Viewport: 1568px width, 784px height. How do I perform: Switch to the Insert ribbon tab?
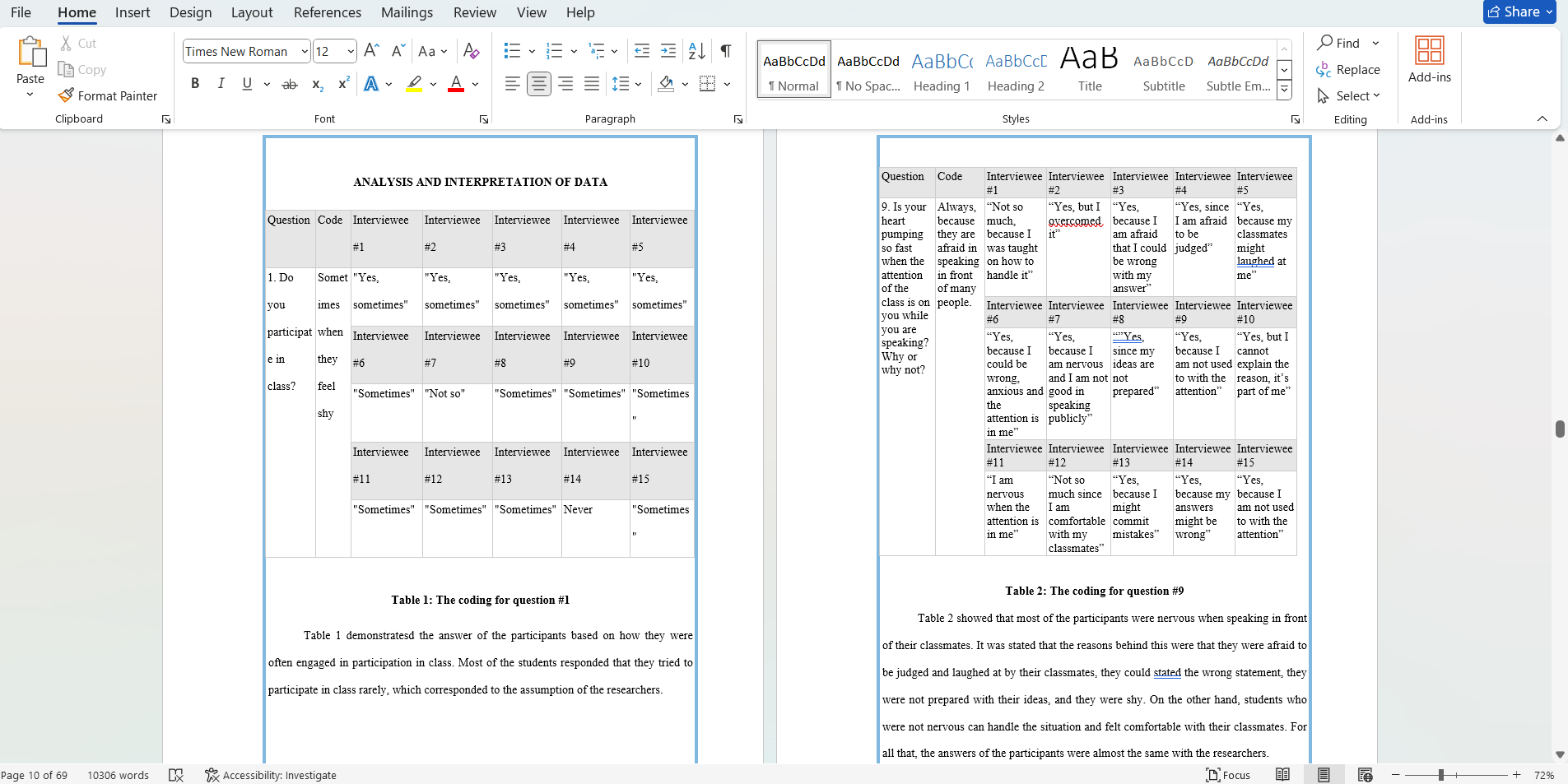133,12
